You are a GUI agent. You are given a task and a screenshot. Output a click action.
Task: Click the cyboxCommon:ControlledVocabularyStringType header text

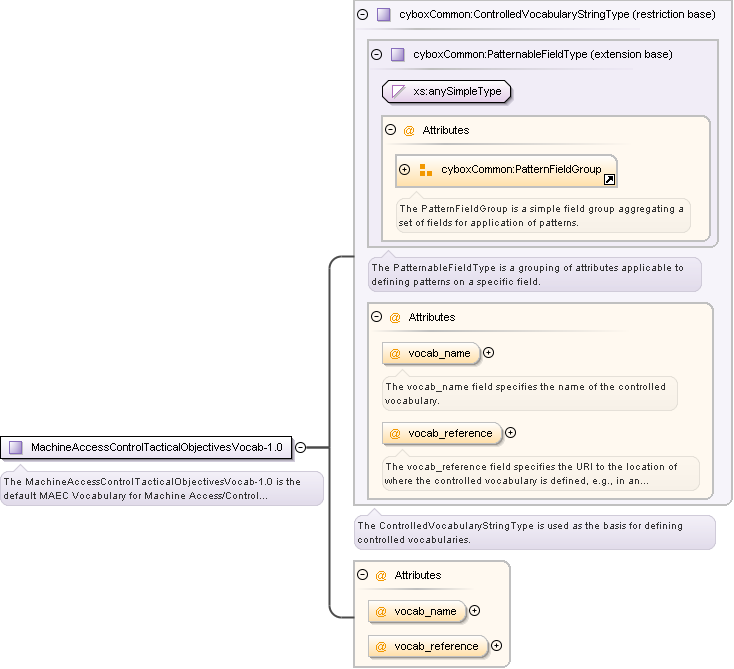click(557, 15)
